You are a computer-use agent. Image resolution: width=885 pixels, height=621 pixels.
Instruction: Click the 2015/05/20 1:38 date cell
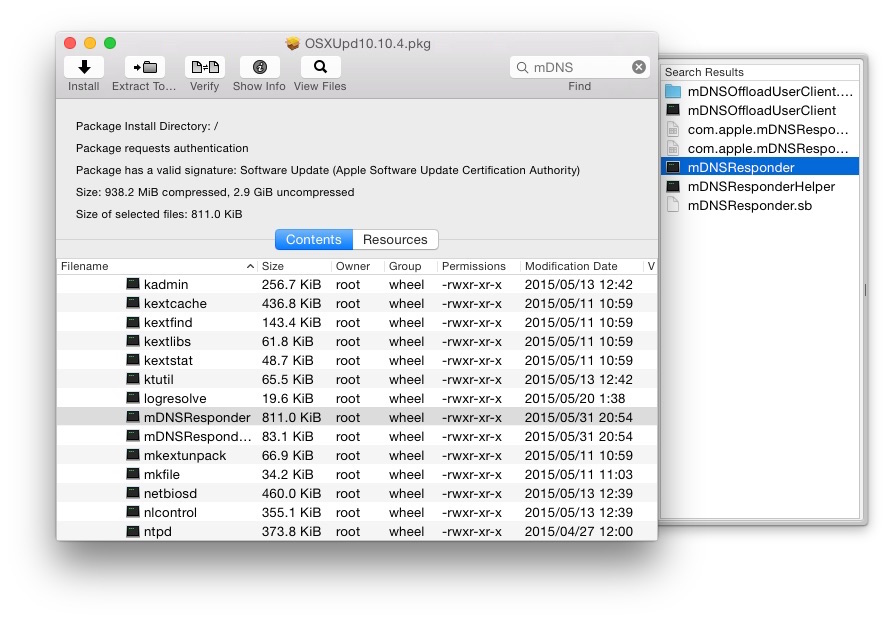(575, 399)
